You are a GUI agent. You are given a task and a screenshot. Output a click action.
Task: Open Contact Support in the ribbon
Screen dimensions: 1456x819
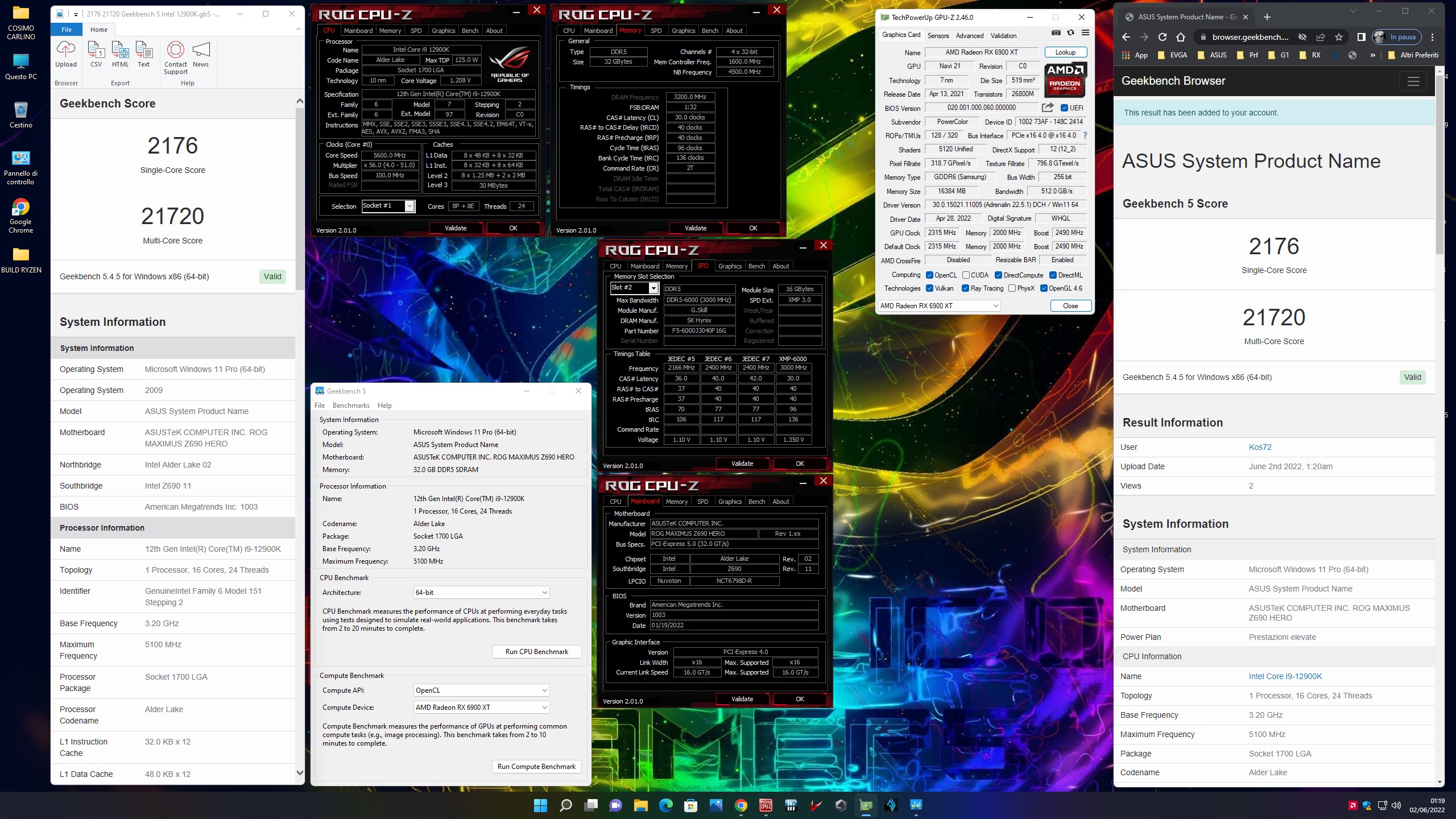(176, 57)
